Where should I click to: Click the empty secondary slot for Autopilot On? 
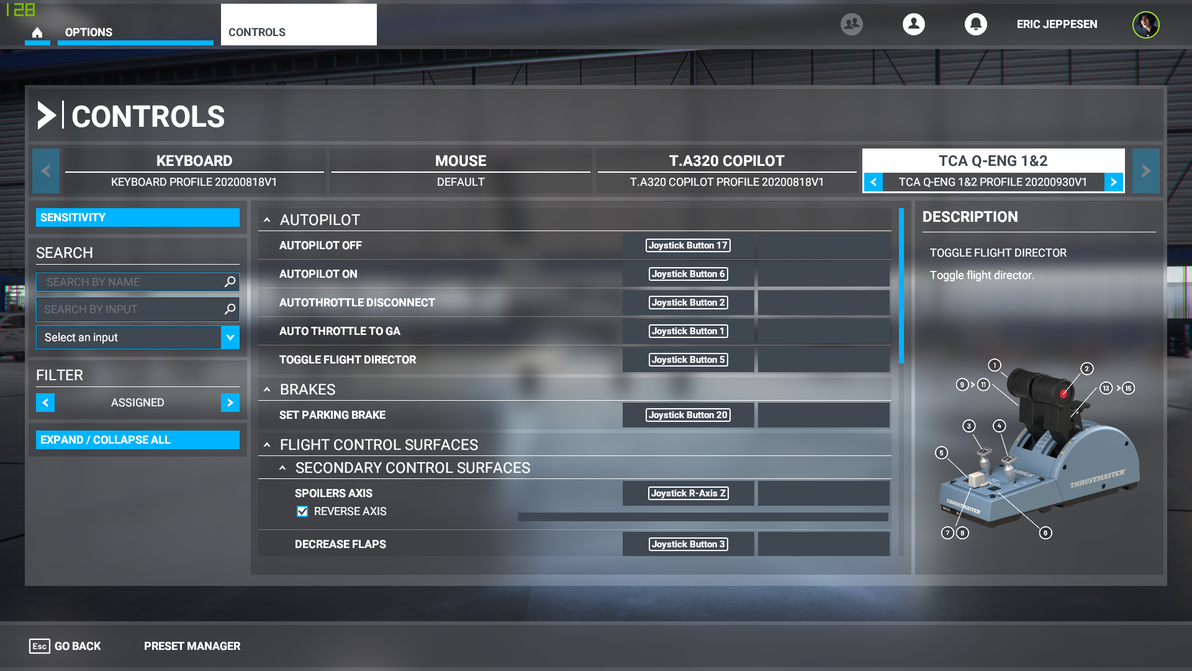point(823,274)
